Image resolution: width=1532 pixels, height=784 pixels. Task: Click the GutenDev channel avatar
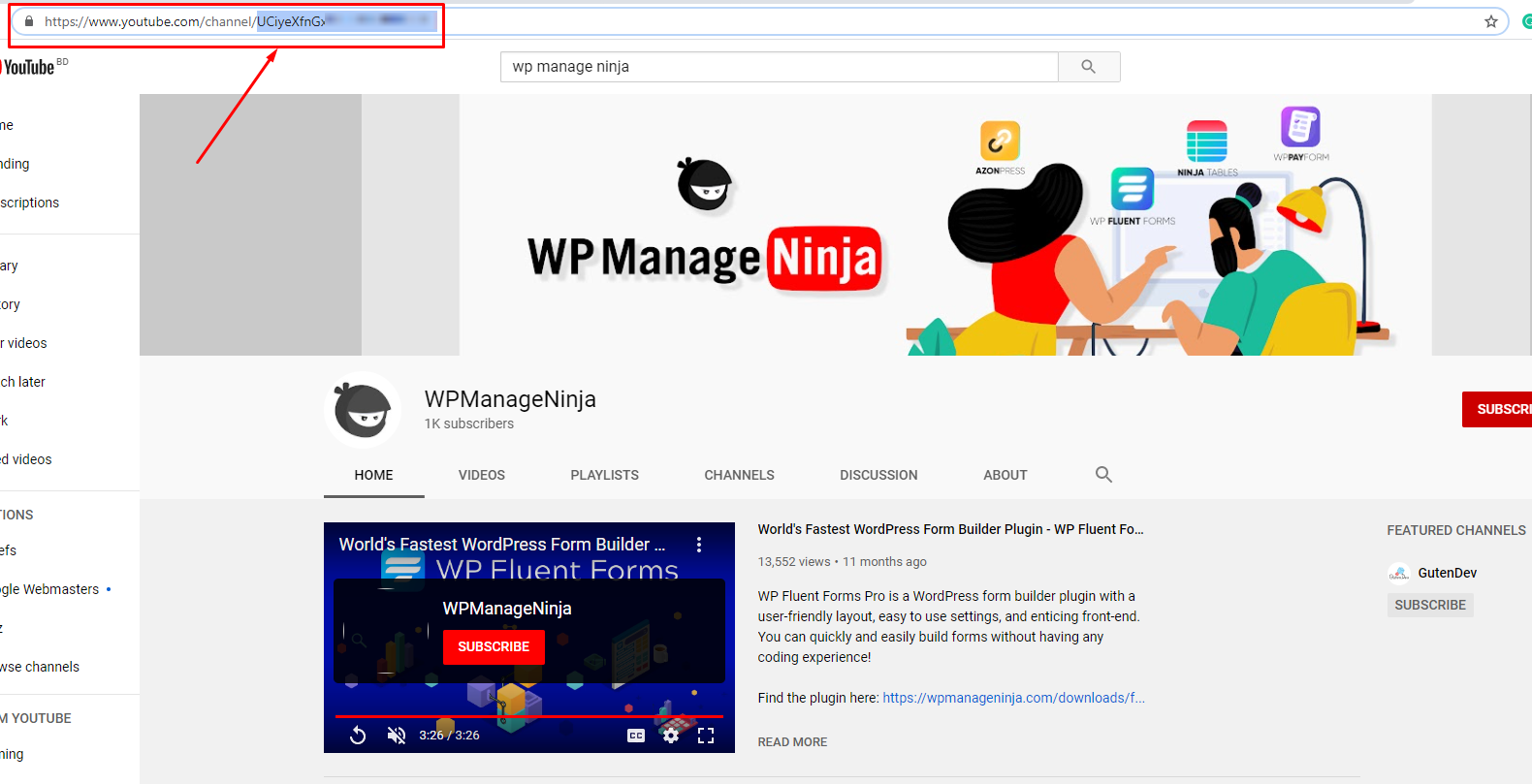pos(1399,573)
